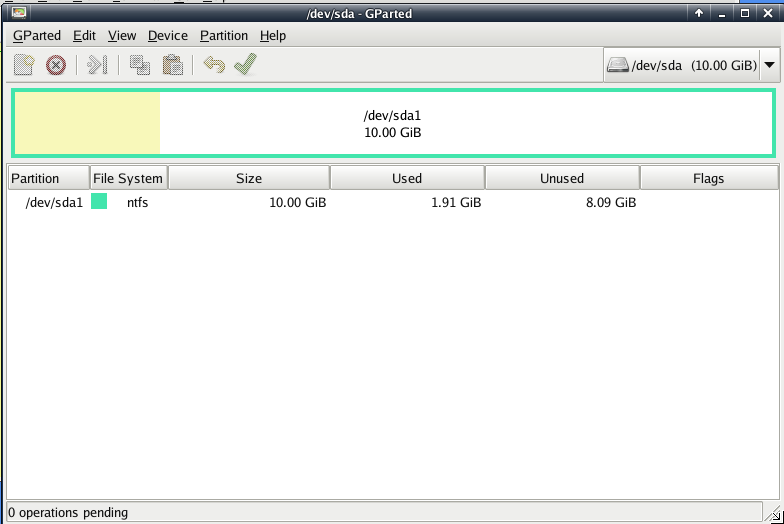
Task: Select the /dev/sda1 partition graphic bar
Action: click(x=392, y=123)
